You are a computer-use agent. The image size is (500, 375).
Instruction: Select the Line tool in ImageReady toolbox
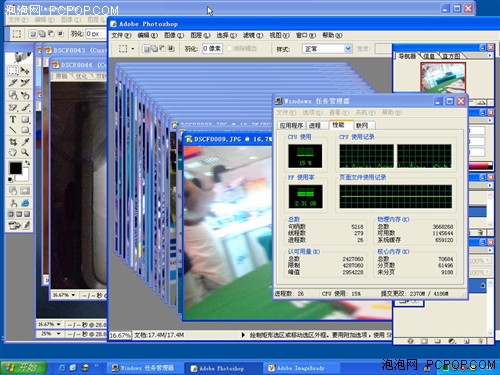pyautogui.click(x=13, y=130)
